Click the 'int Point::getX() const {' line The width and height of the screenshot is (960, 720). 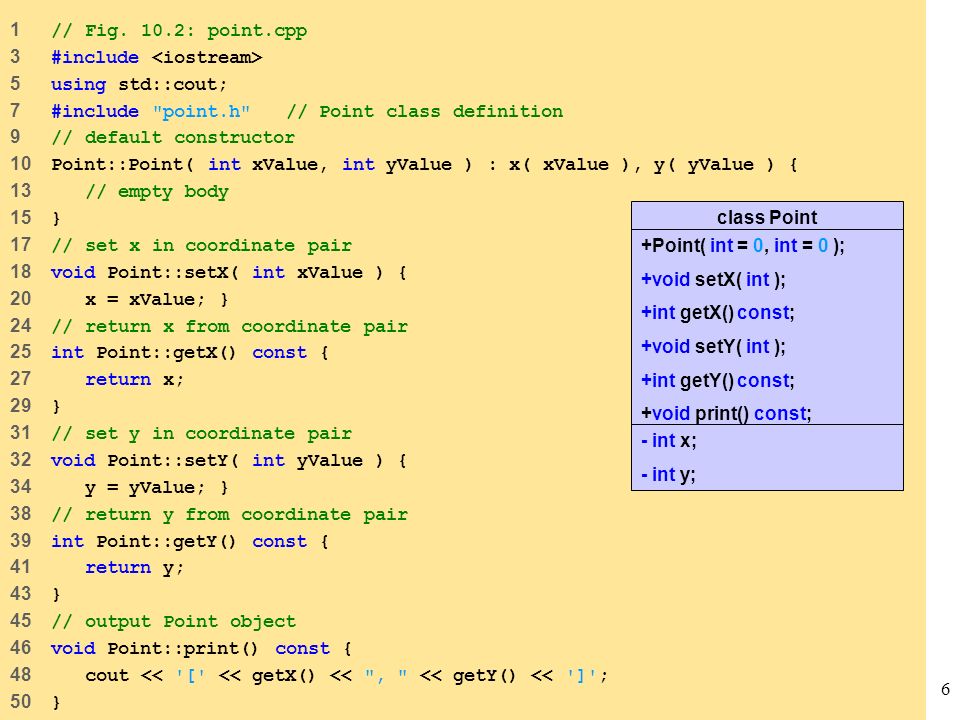point(190,353)
